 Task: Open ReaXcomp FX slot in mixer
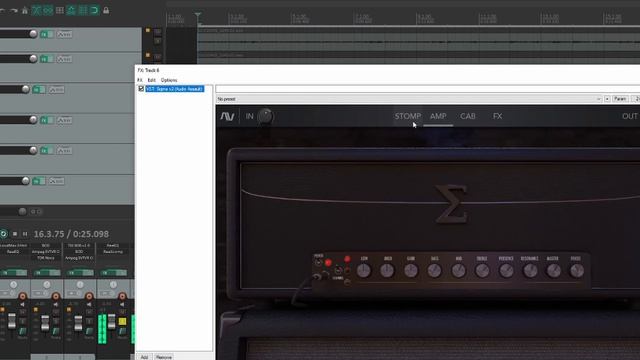point(113,252)
